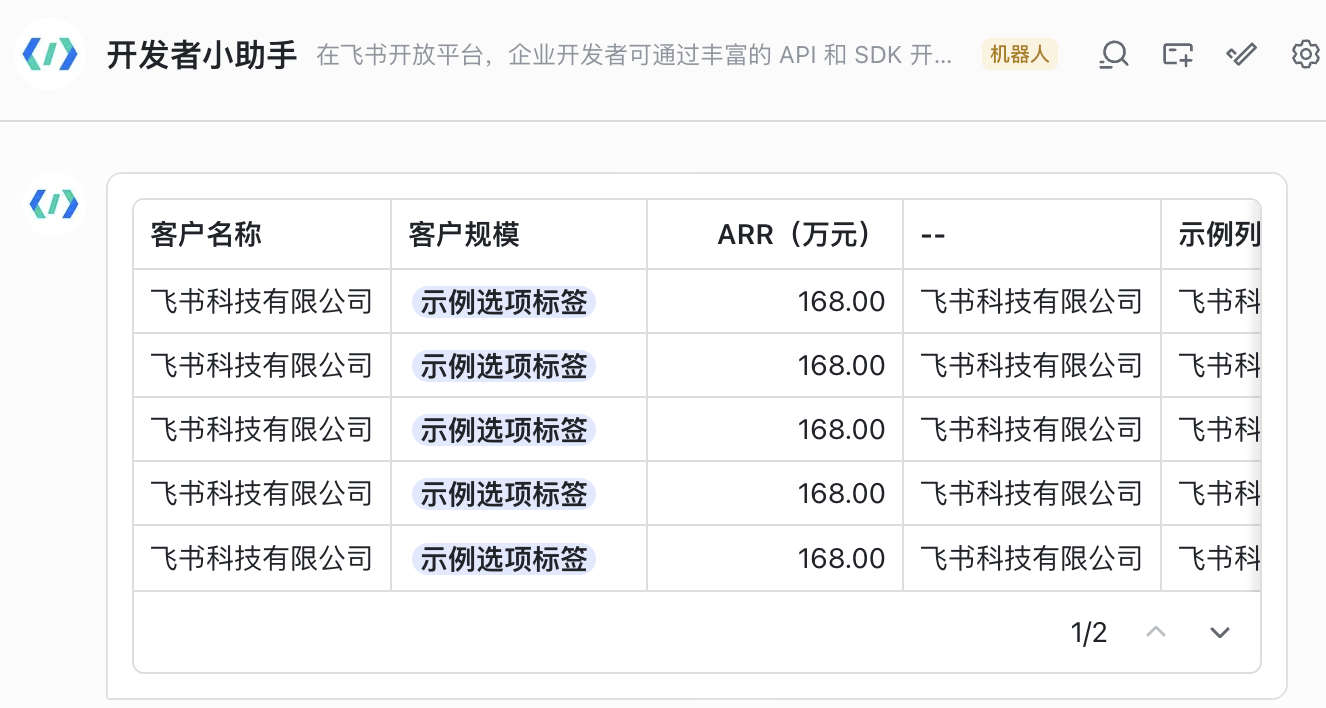Screen dimensions: 1326x708
Task: Select the "--" column header
Action: pyautogui.click(x=933, y=235)
